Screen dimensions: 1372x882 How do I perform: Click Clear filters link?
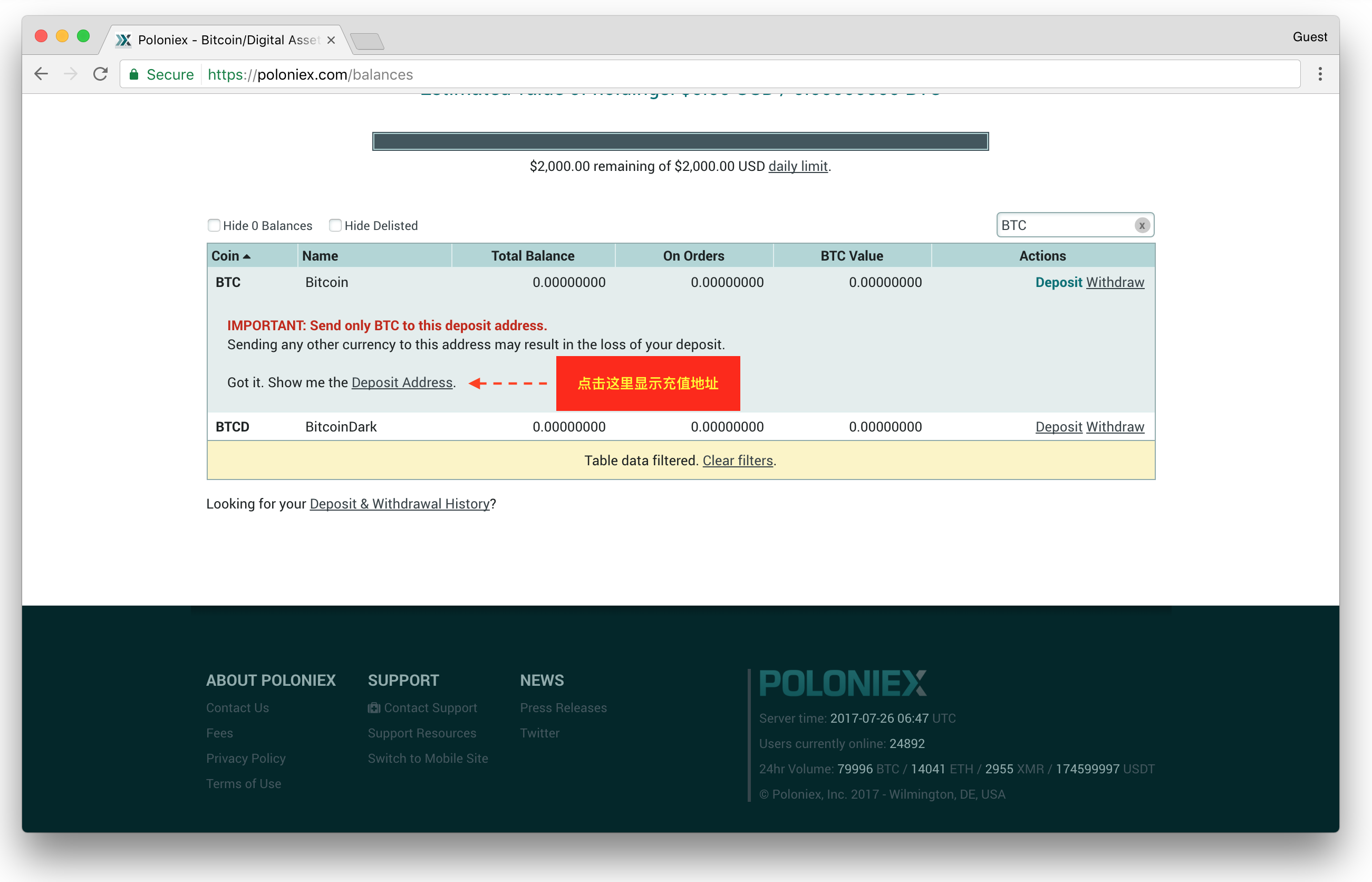(x=738, y=461)
